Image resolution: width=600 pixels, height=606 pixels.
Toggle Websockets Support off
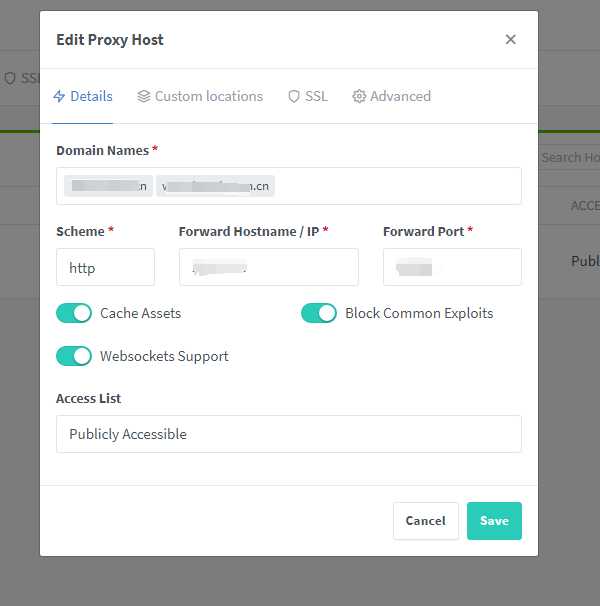[74, 356]
